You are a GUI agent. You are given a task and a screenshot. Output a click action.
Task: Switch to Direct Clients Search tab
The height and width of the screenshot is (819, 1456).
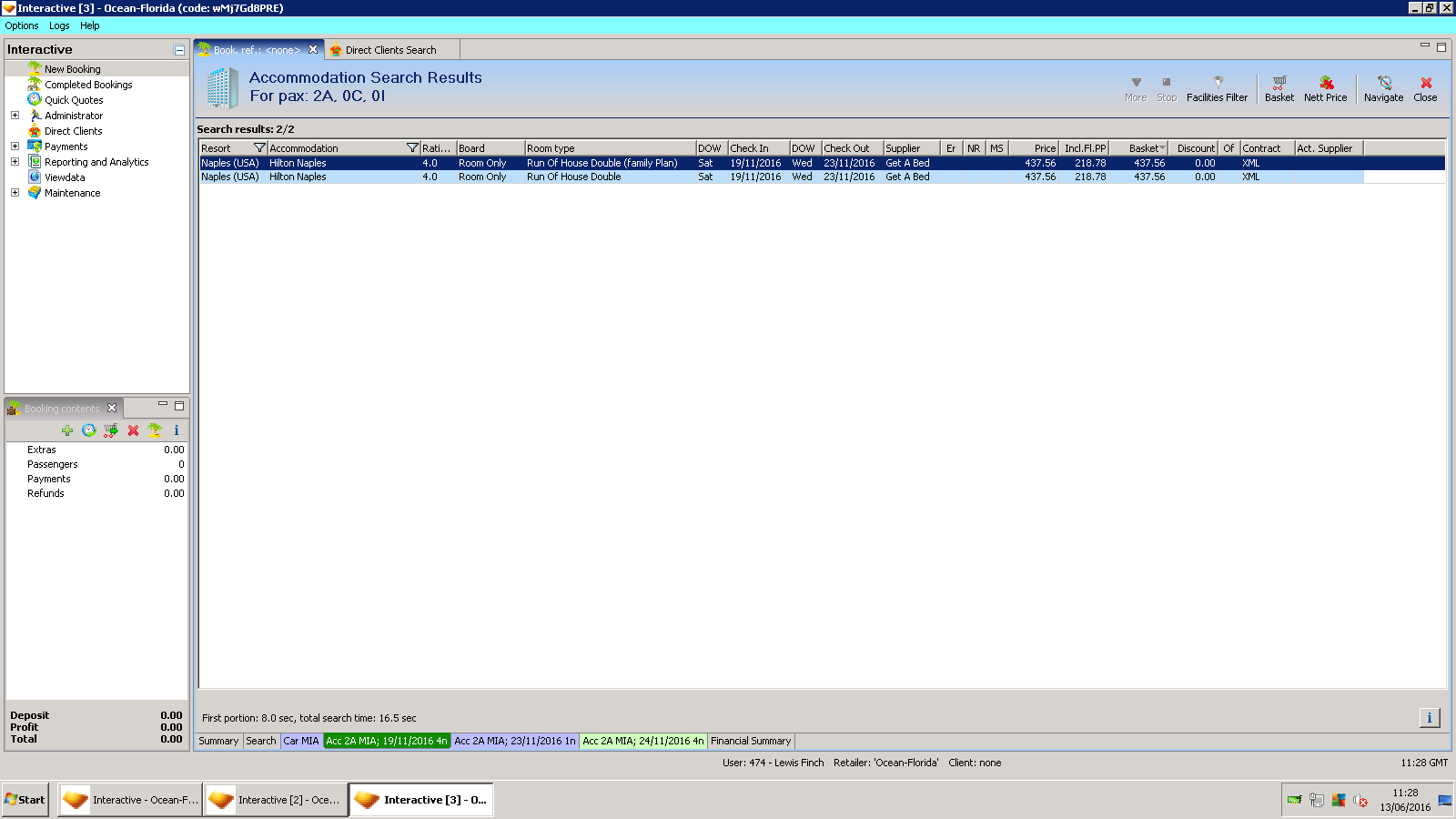tap(391, 50)
